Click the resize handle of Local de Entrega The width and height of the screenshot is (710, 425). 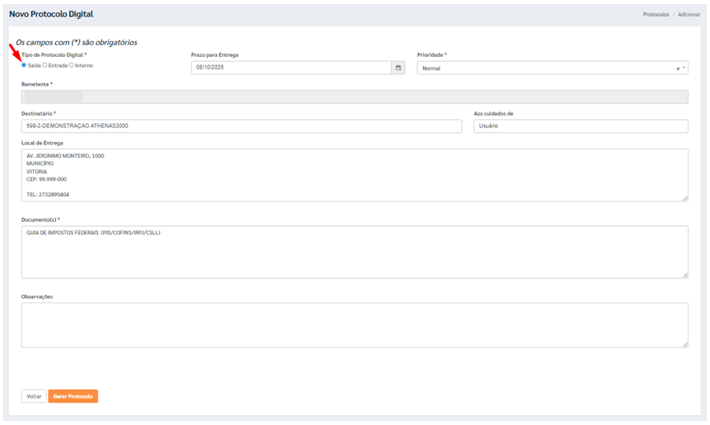click(685, 198)
